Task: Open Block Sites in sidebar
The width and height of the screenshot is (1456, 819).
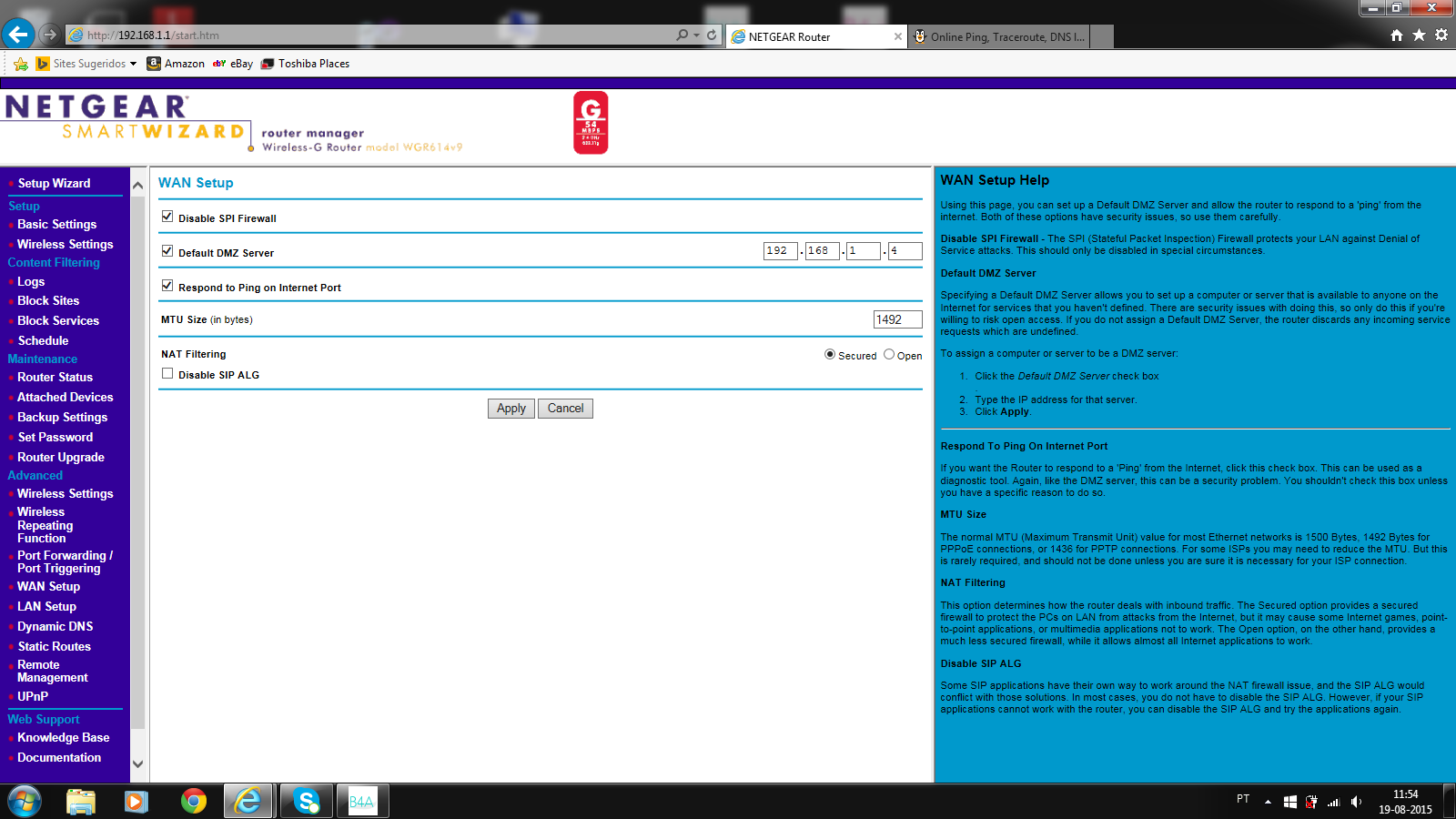Action: [x=48, y=300]
